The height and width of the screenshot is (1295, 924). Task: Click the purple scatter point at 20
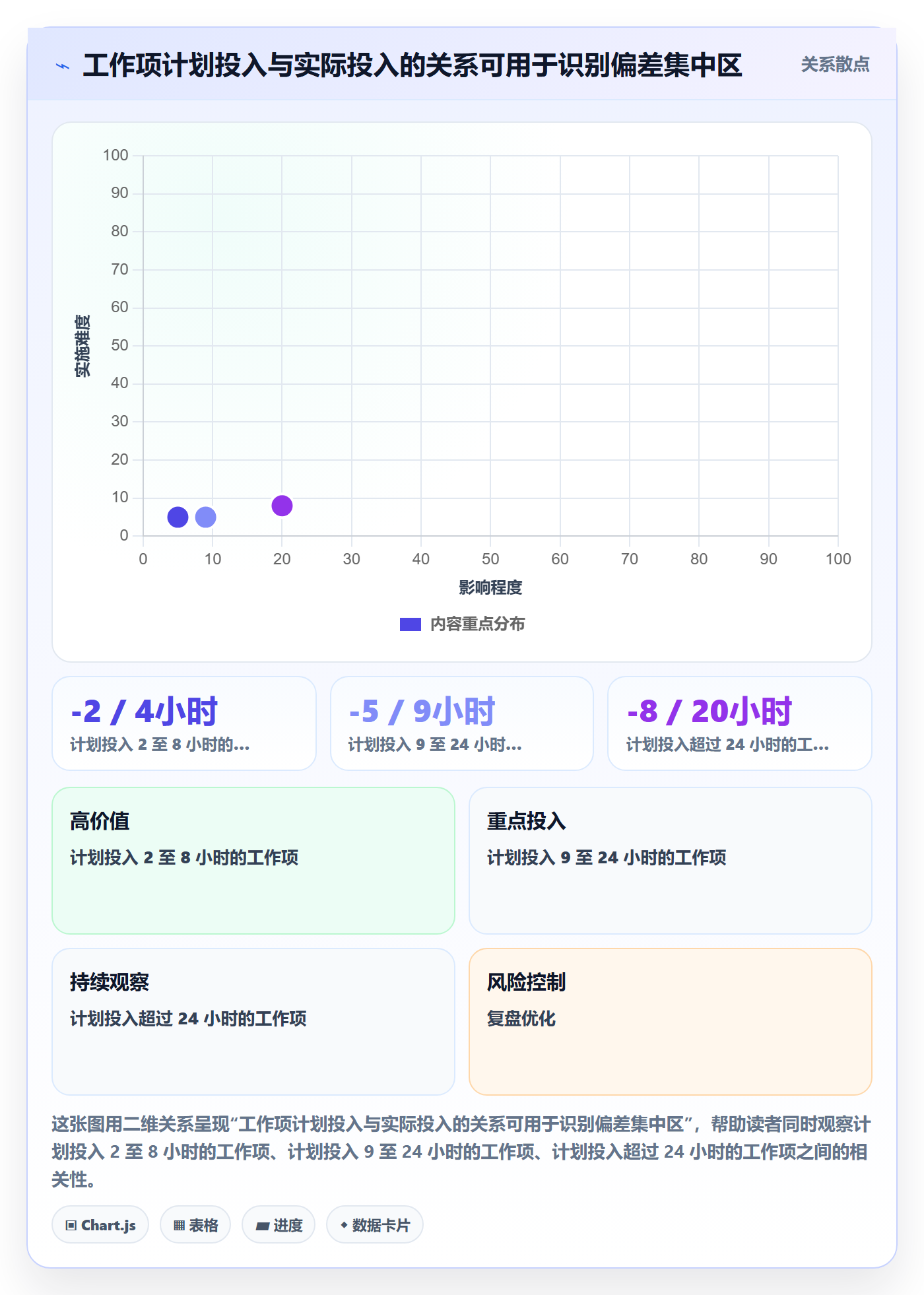tap(282, 506)
